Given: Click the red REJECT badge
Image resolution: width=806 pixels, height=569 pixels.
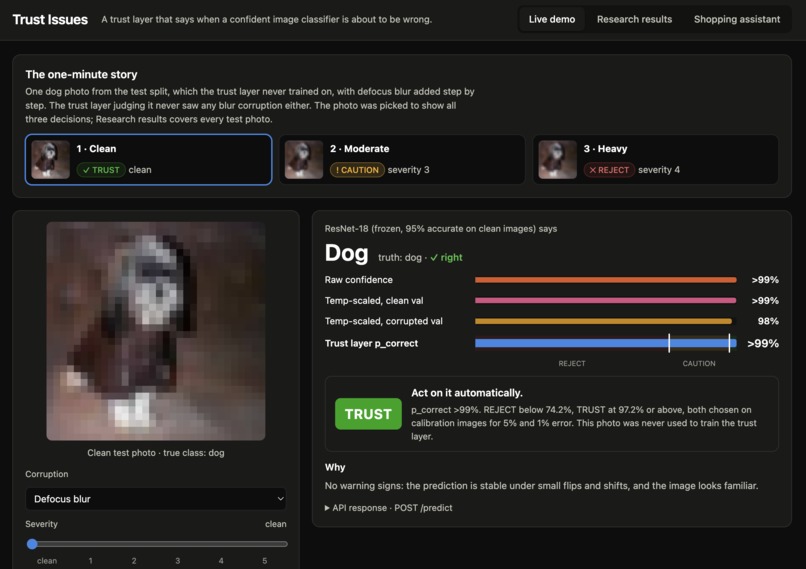Looking at the screenshot, I should coord(609,170).
